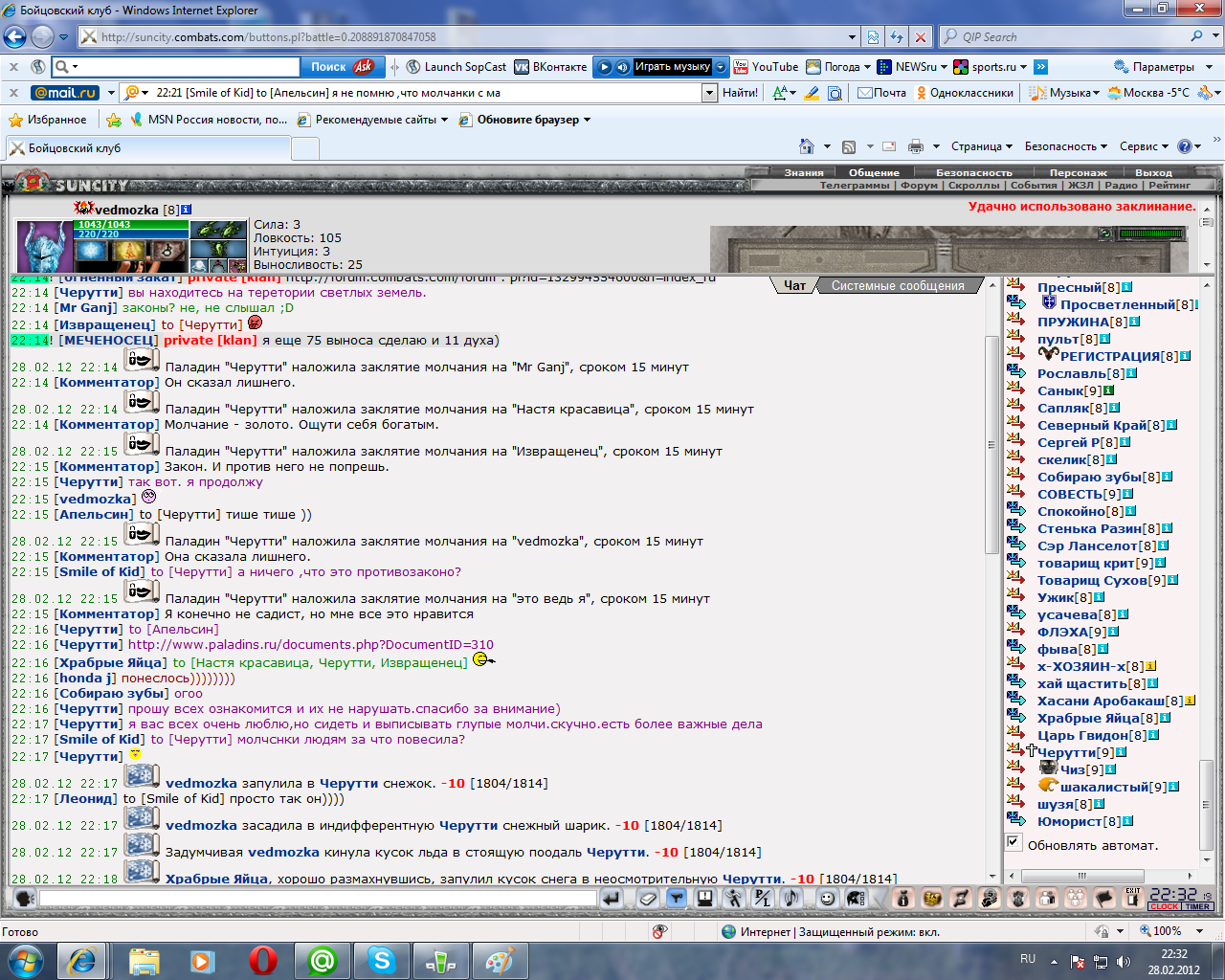Click the coin-in-hand icon in bottom bar
The image size is (1225, 980).
[990, 898]
